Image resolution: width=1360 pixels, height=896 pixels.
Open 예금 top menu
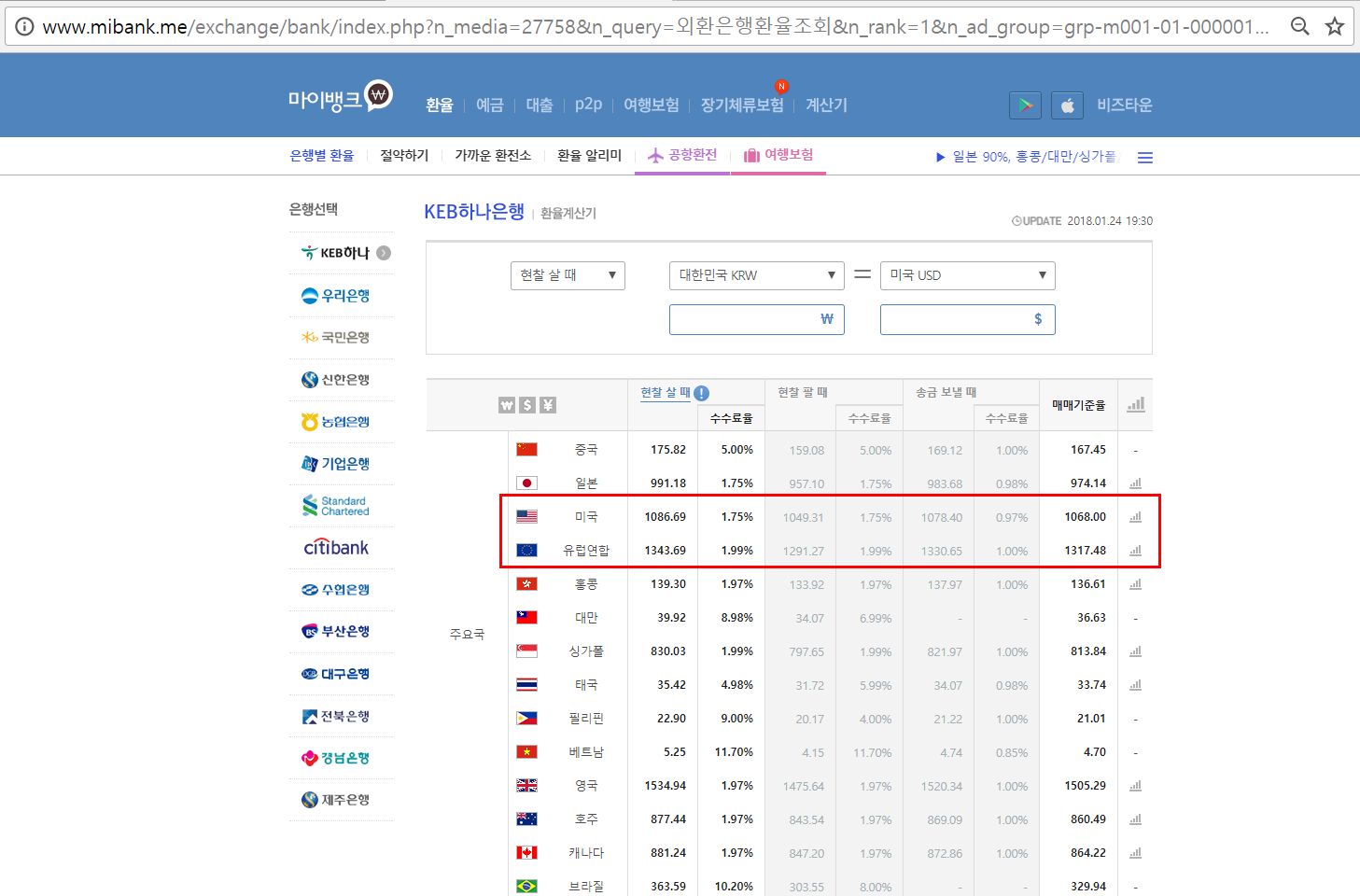(490, 105)
